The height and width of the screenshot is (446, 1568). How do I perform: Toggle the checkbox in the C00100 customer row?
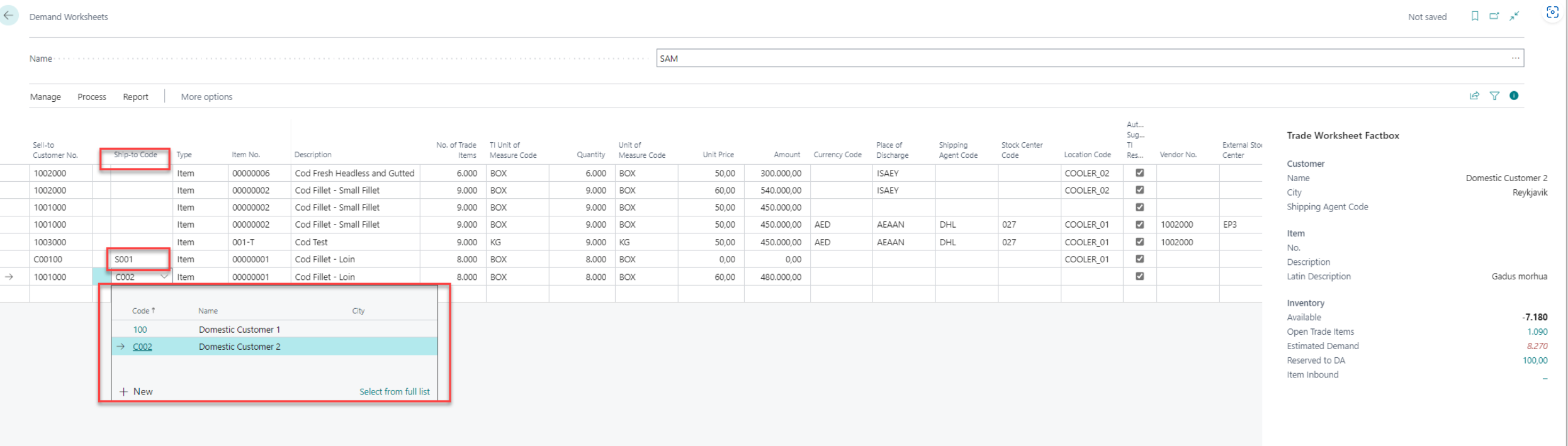pyautogui.click(x=1139, y=259)
